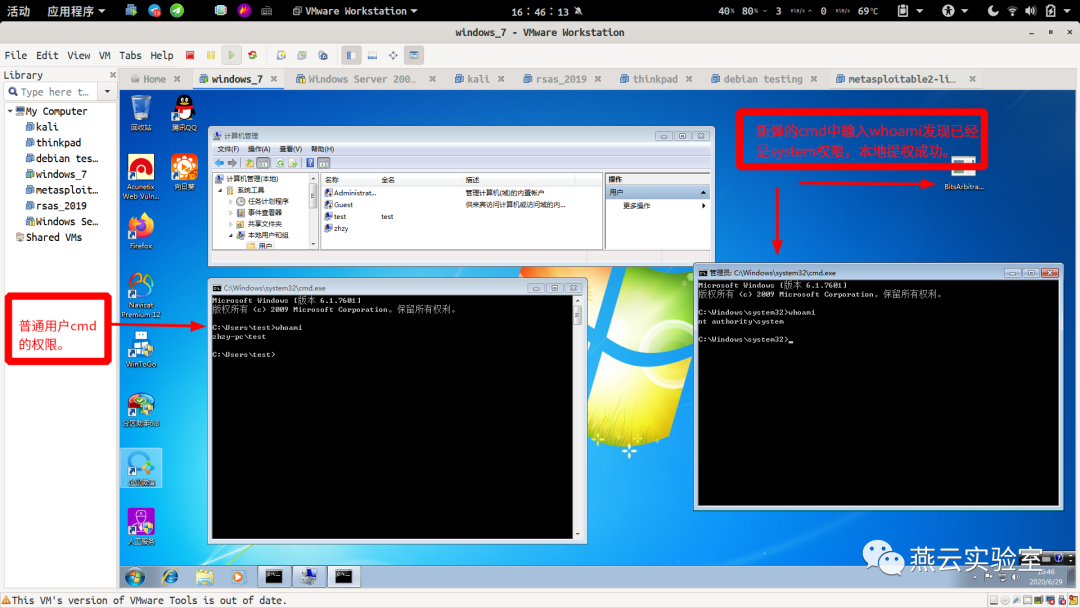Open Internet Explorer from the Windows taskbar
The image size is (1080, 608).
(169, 576)
